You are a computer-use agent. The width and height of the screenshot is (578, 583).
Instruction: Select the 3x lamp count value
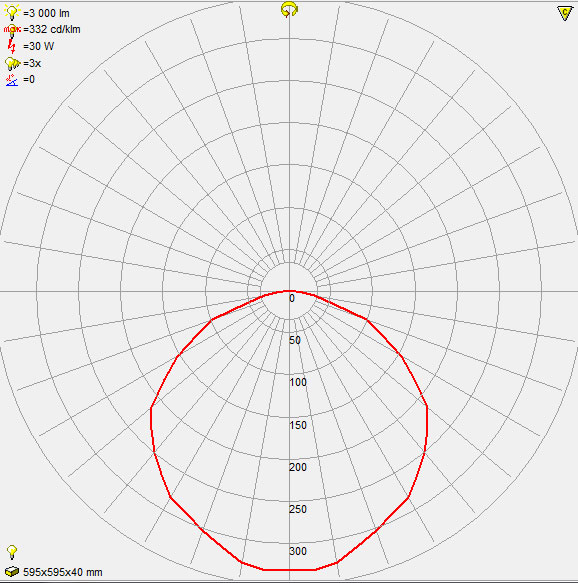coord(32,64)
